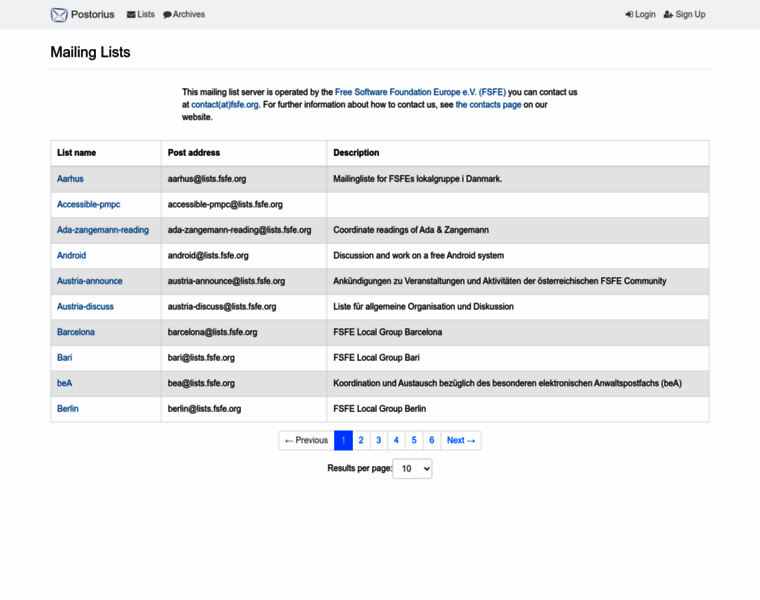
Task: Open the Barcelona mailing list
Action: point(76,332)
